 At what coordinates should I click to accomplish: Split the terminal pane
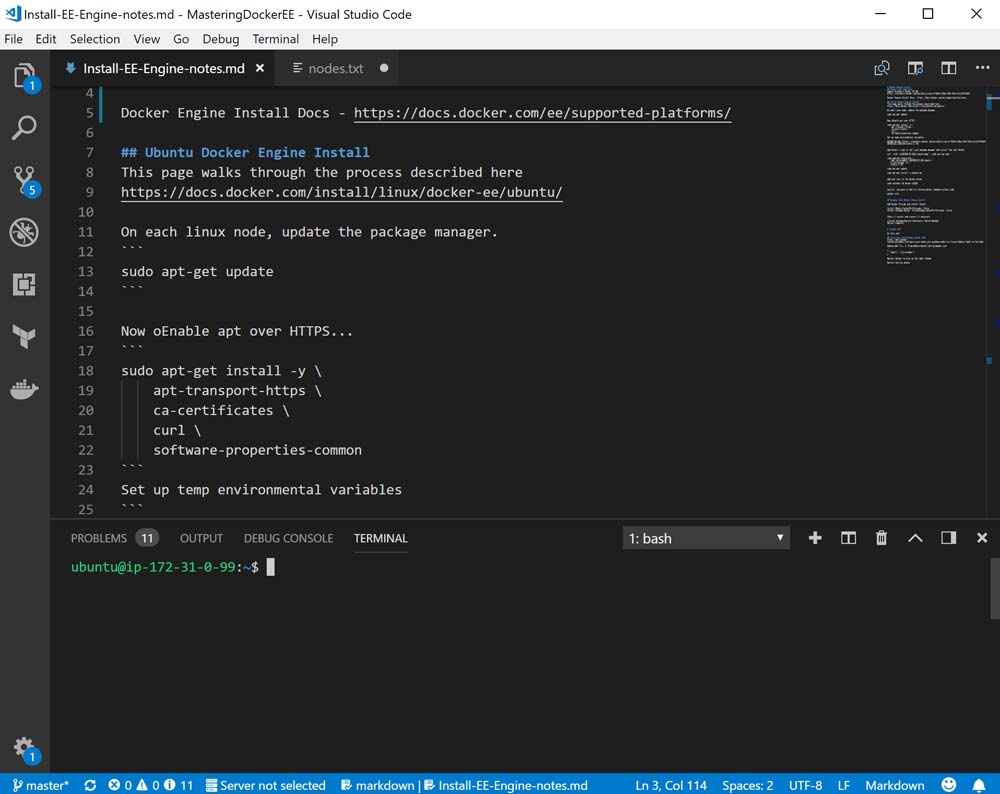click(x=848, y=538)
